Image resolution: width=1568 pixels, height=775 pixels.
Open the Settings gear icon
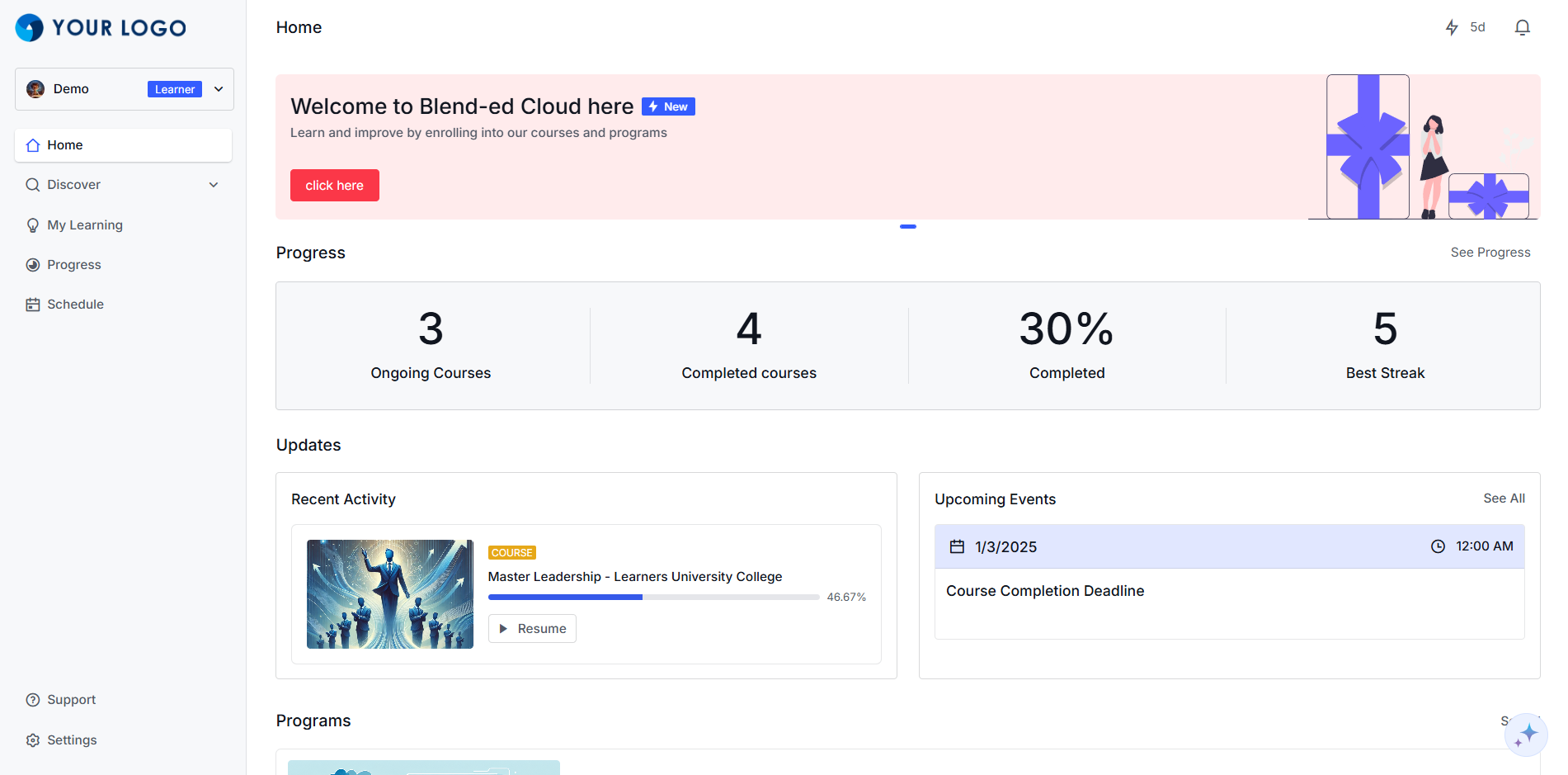point(33,740)
